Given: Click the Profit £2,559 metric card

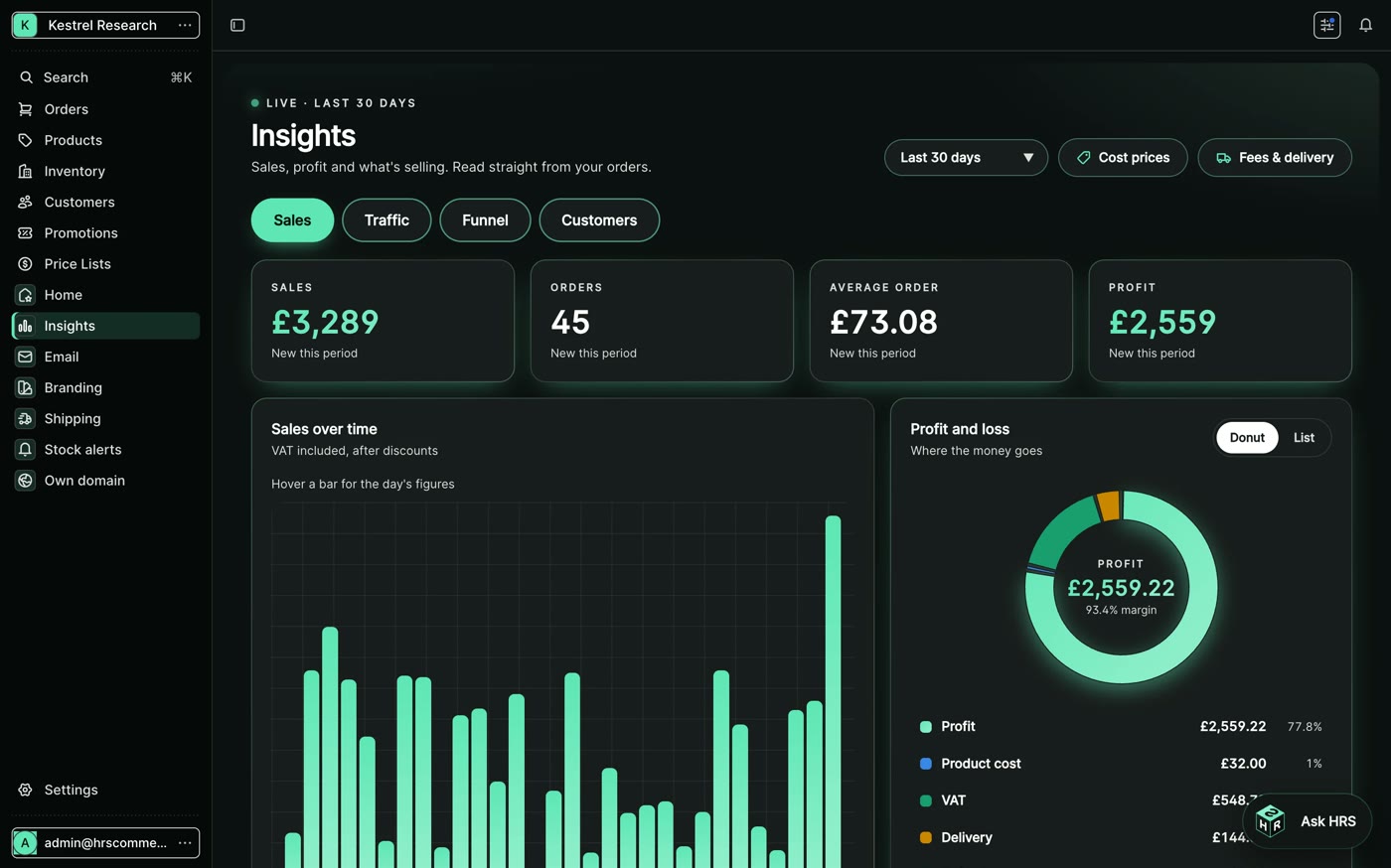Looking at the screenshot, I should pyautogui.click(x=1220, y=321).
